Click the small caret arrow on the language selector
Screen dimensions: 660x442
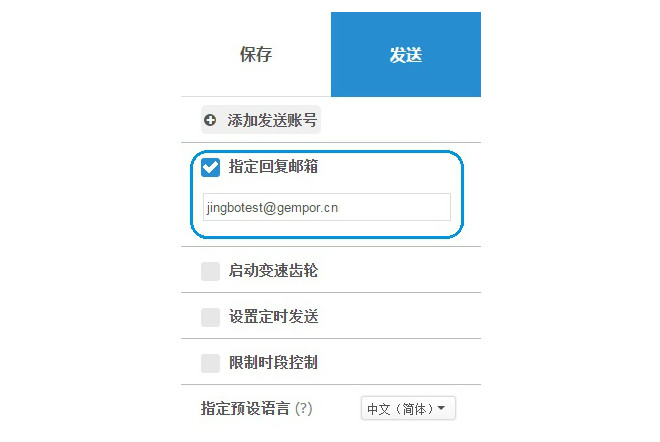[441, 408]
